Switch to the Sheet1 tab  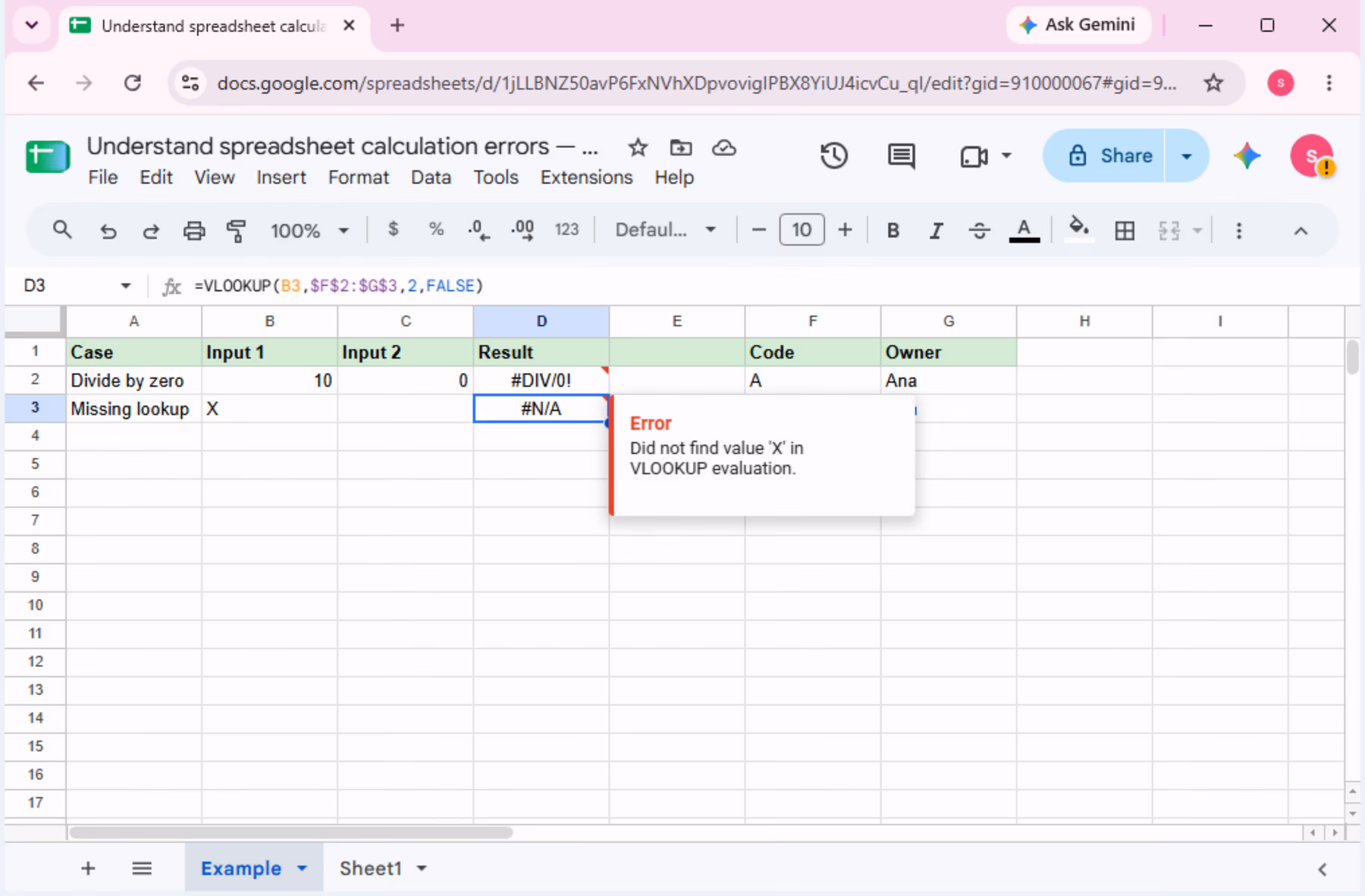[370, 869]
